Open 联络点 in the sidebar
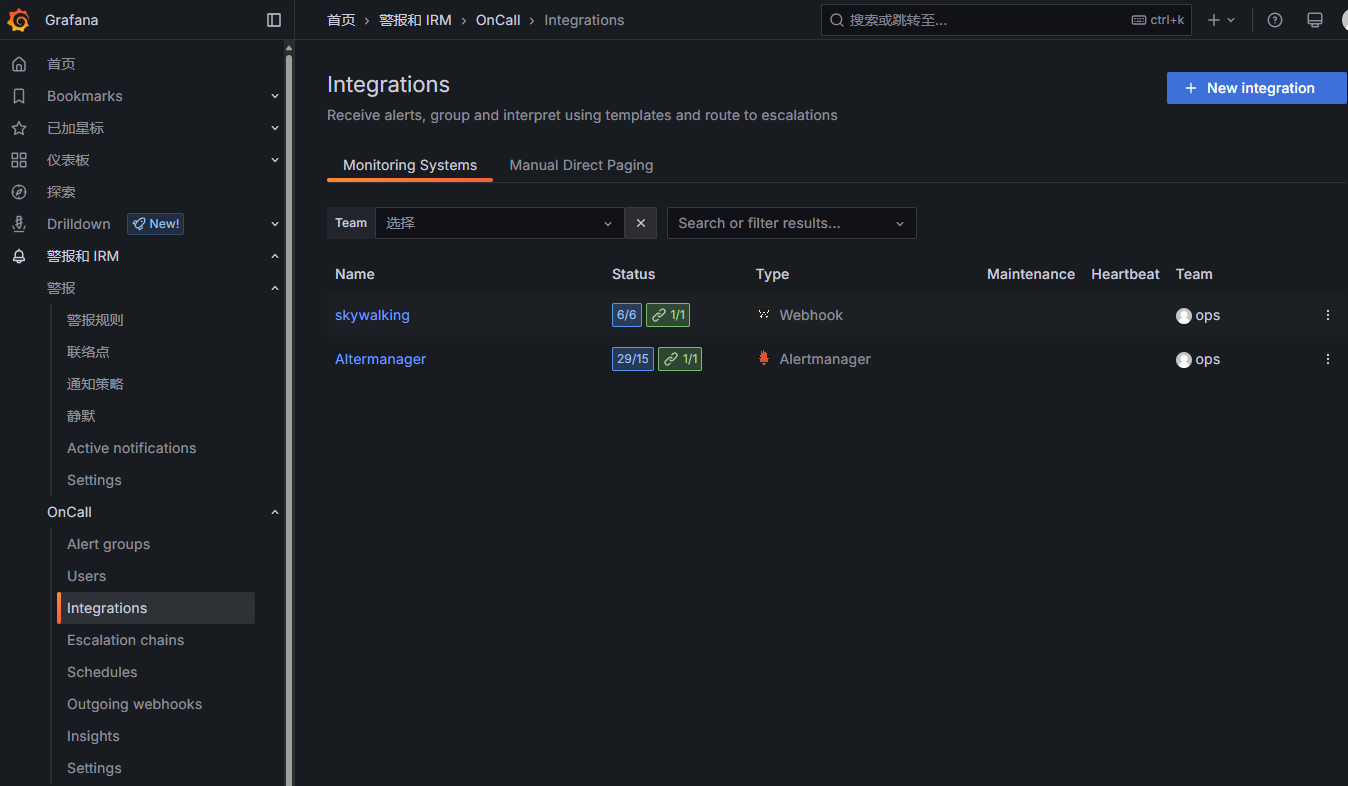 tap(88, 352)
